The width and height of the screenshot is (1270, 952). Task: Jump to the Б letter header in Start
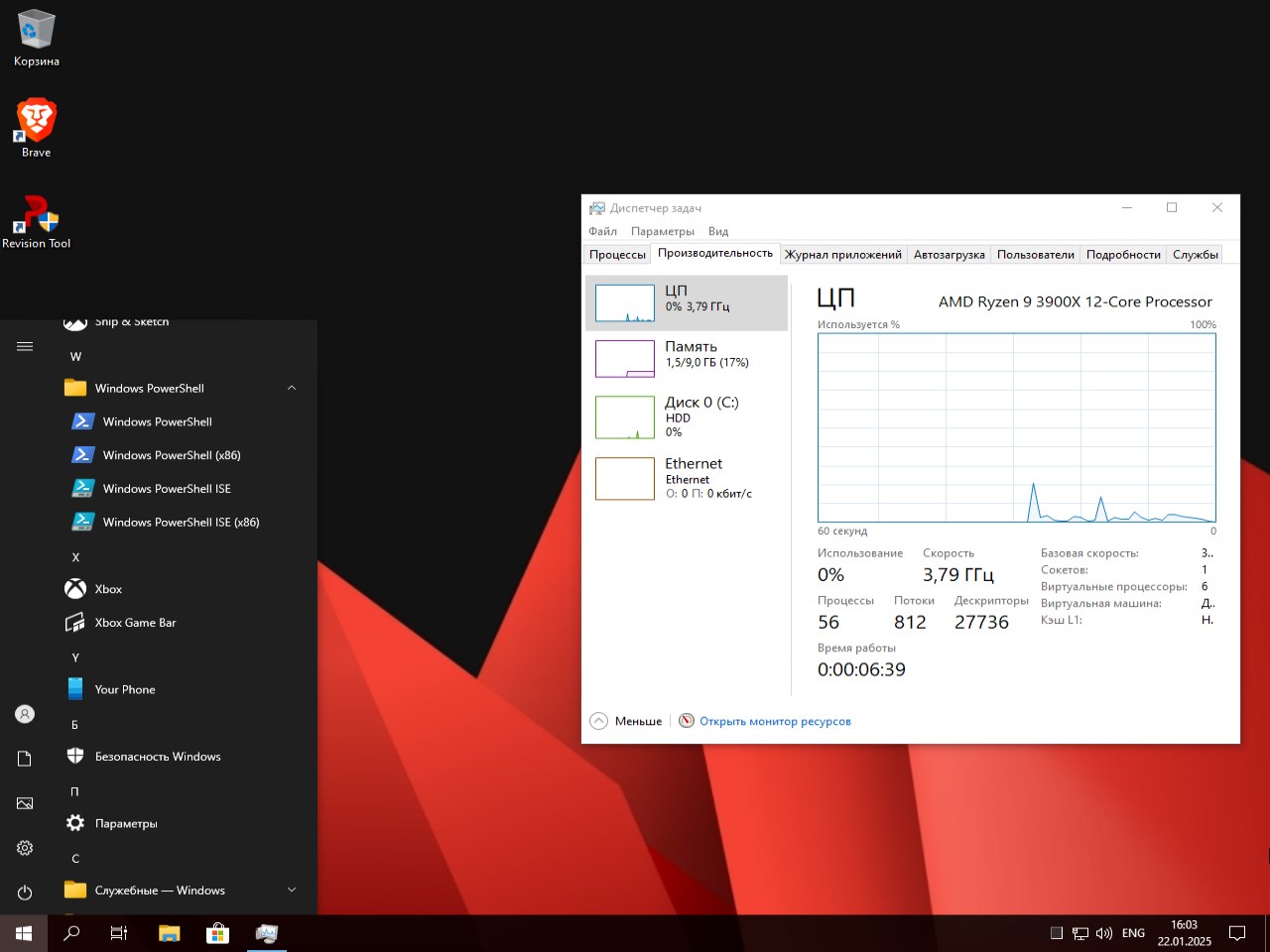click(74, 725)
